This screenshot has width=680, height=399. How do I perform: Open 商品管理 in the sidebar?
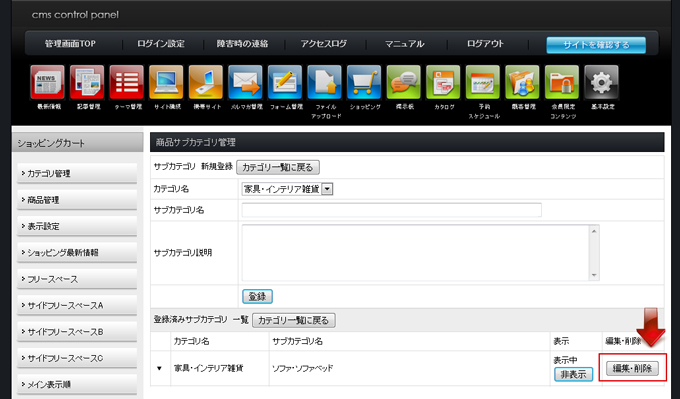77,200
